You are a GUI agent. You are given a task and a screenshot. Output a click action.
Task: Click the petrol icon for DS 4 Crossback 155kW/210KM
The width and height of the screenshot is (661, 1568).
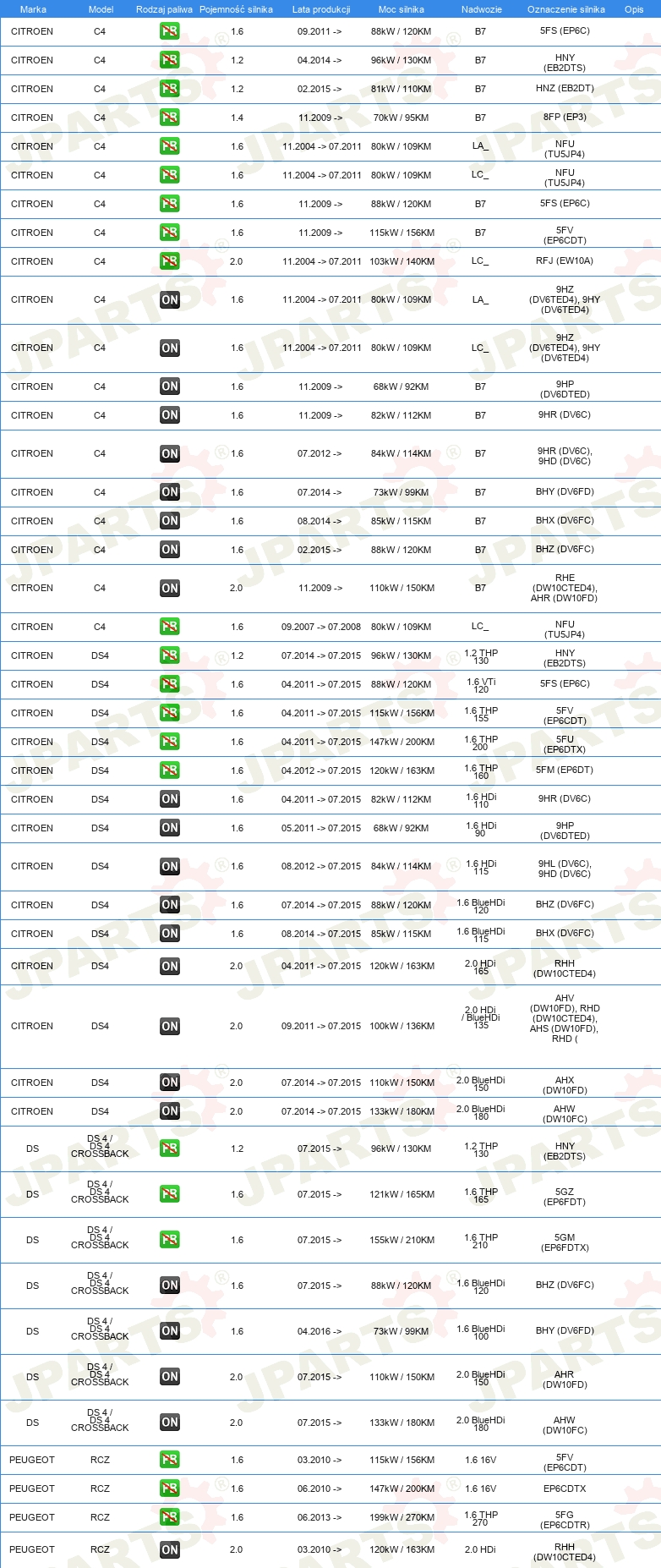[170, 1240]
